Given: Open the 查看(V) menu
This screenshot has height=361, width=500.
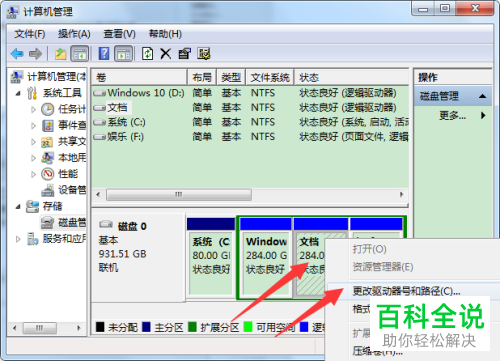Looking at the screenshot, I should [x=119, y=34].
